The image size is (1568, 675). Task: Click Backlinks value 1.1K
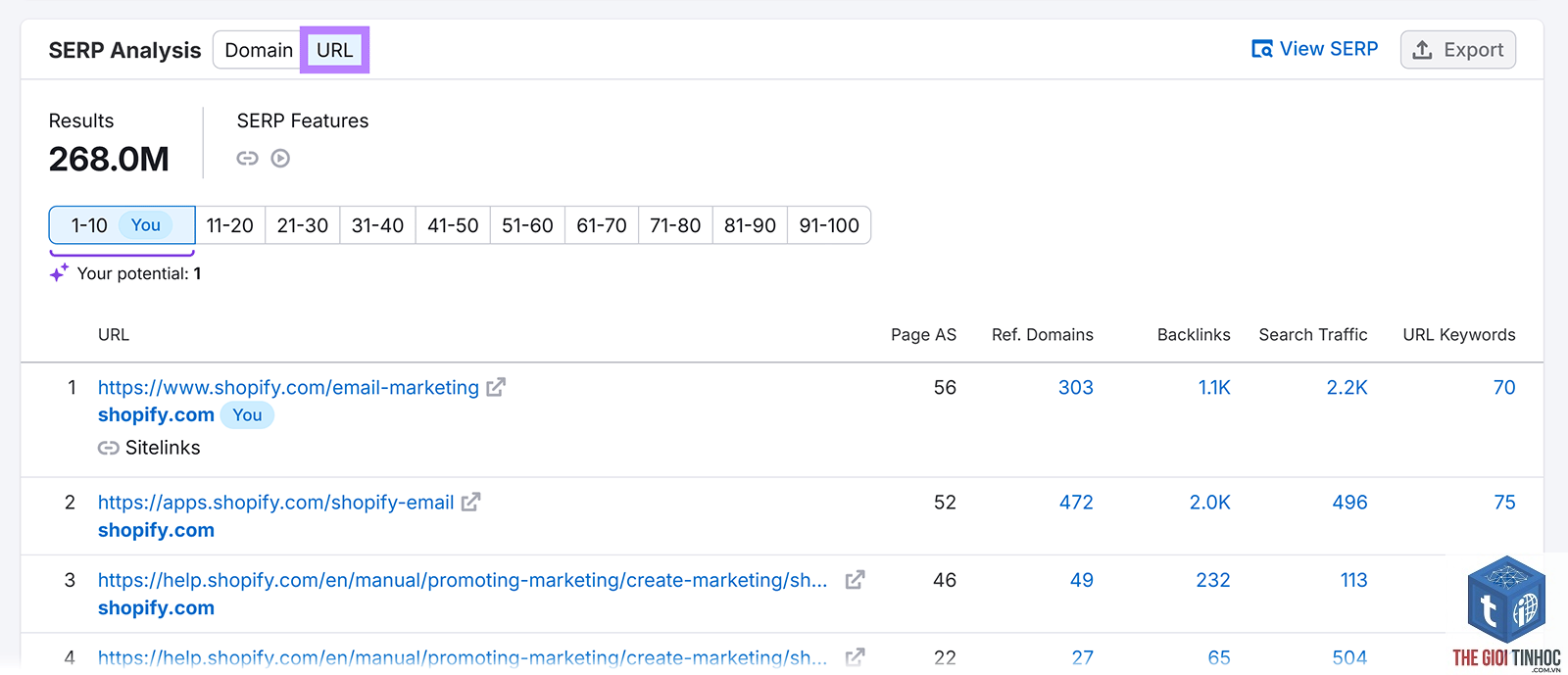point(1214,388)
